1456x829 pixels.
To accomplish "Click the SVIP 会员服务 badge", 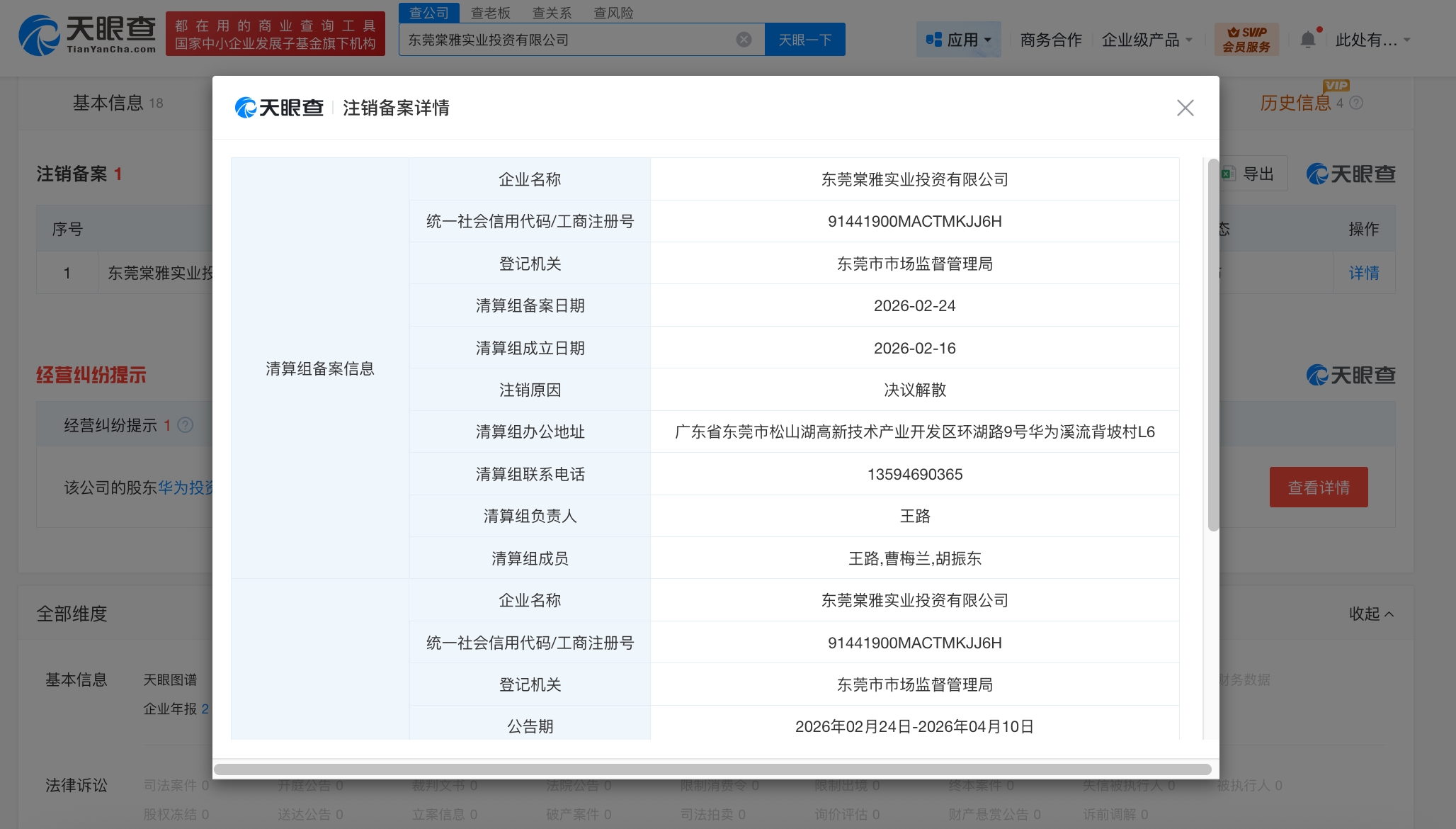I will (1246, 40).
